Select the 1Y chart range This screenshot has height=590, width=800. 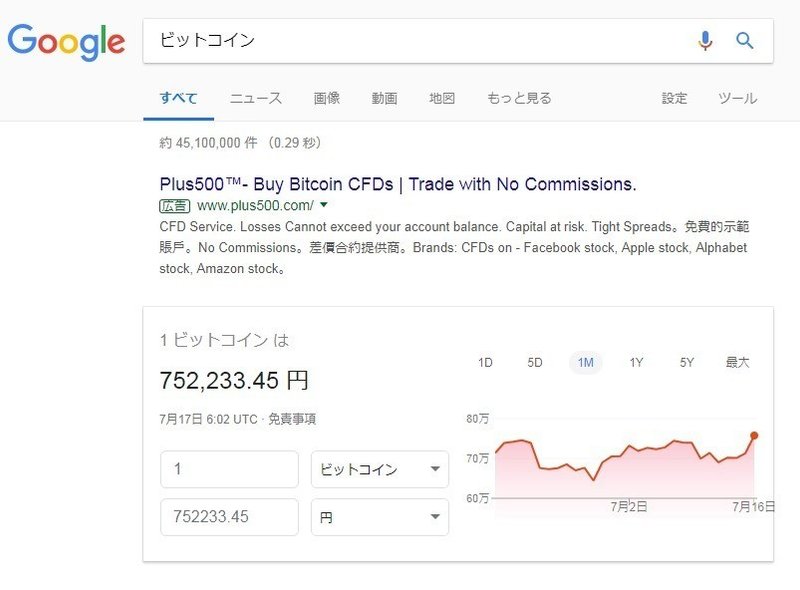coord(636,363)
